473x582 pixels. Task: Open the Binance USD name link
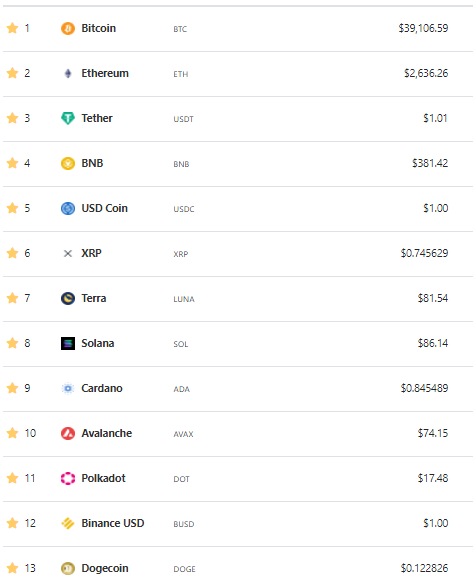pos(112,523)
